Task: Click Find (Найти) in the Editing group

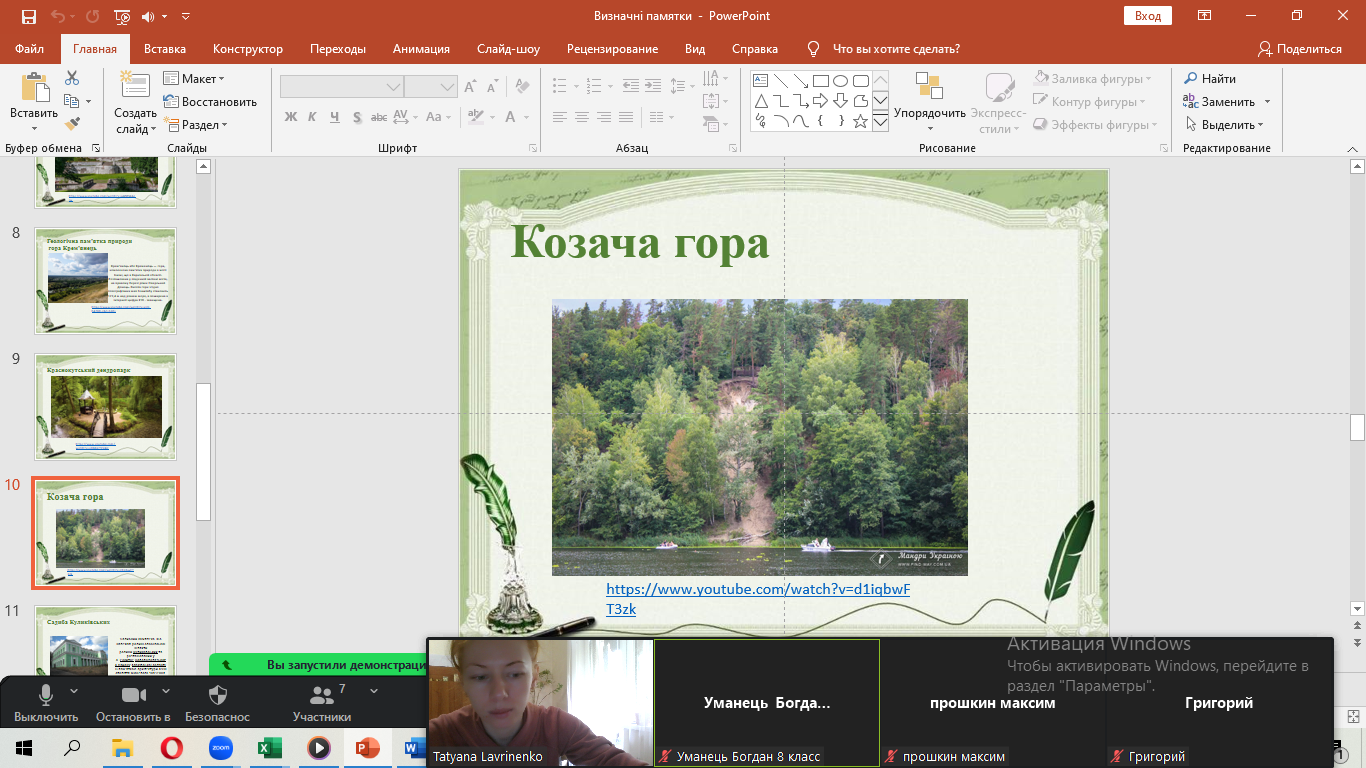Action: click(x=1210, y=78)
